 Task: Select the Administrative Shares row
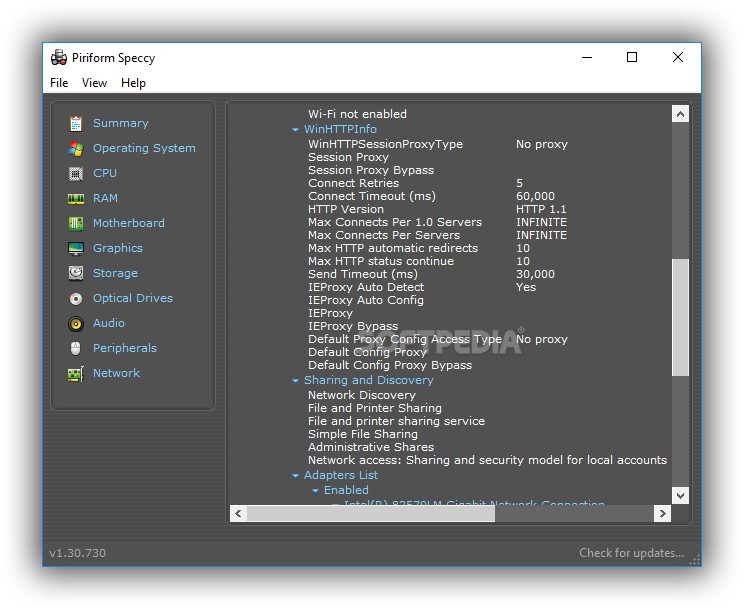[371, 447]
